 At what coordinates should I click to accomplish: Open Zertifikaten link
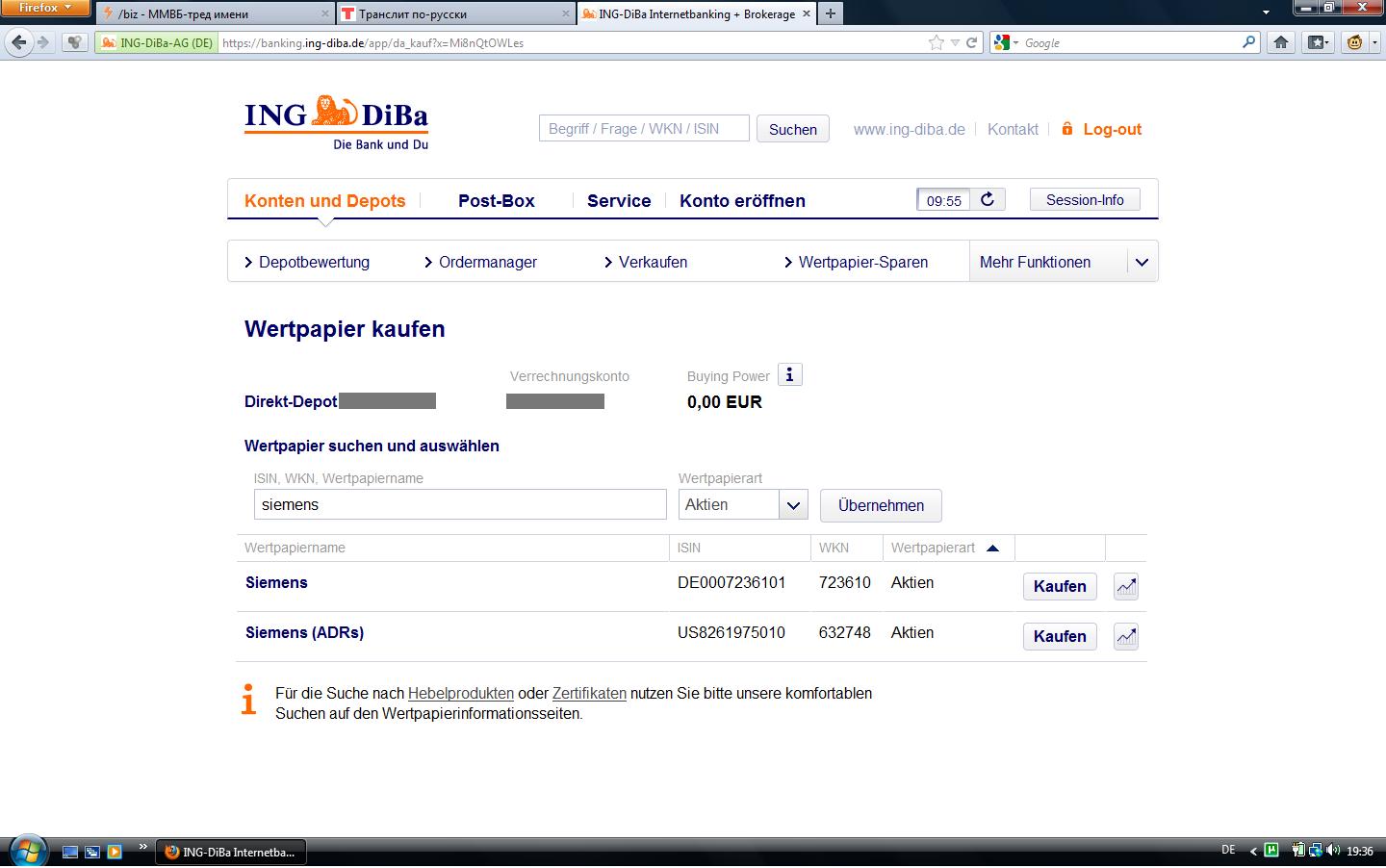[589, 693]
